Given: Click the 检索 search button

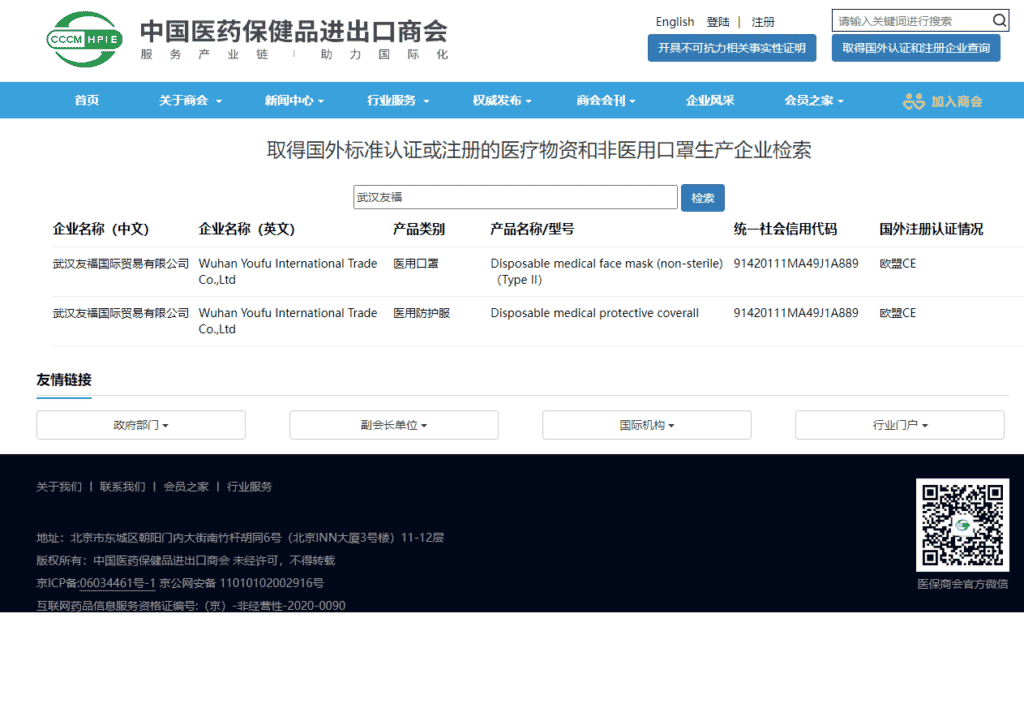Looking at the screenshot, I should pos(703,198).
